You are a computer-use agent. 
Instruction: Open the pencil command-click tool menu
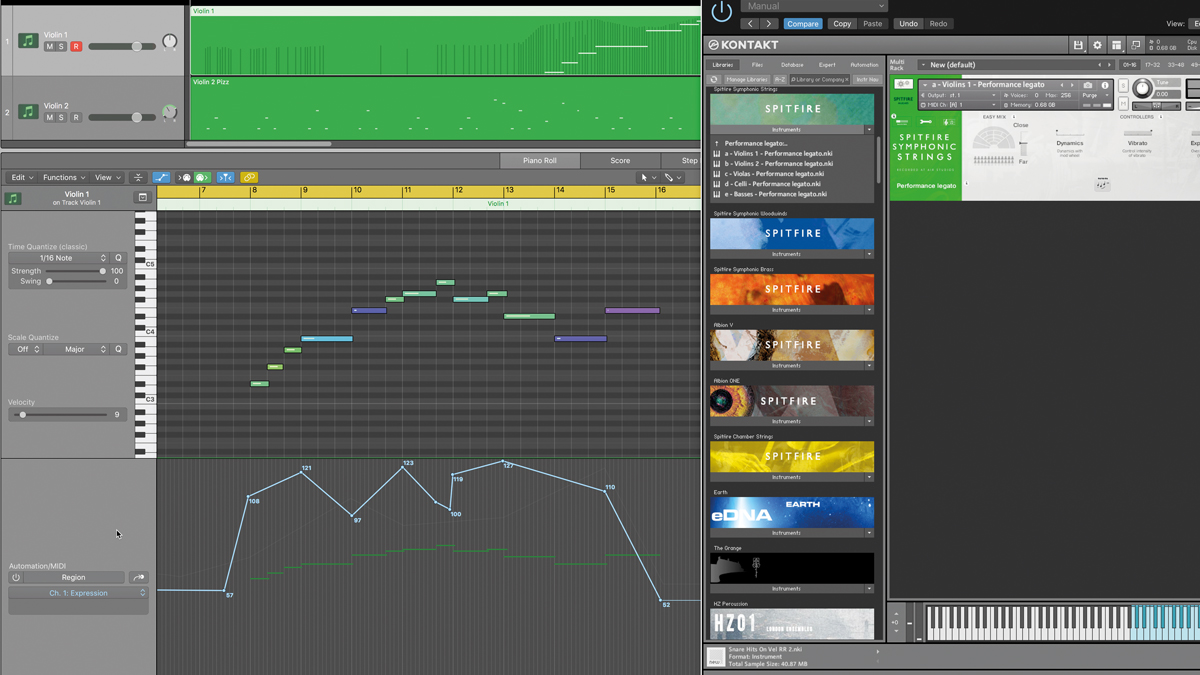(672, 178)
